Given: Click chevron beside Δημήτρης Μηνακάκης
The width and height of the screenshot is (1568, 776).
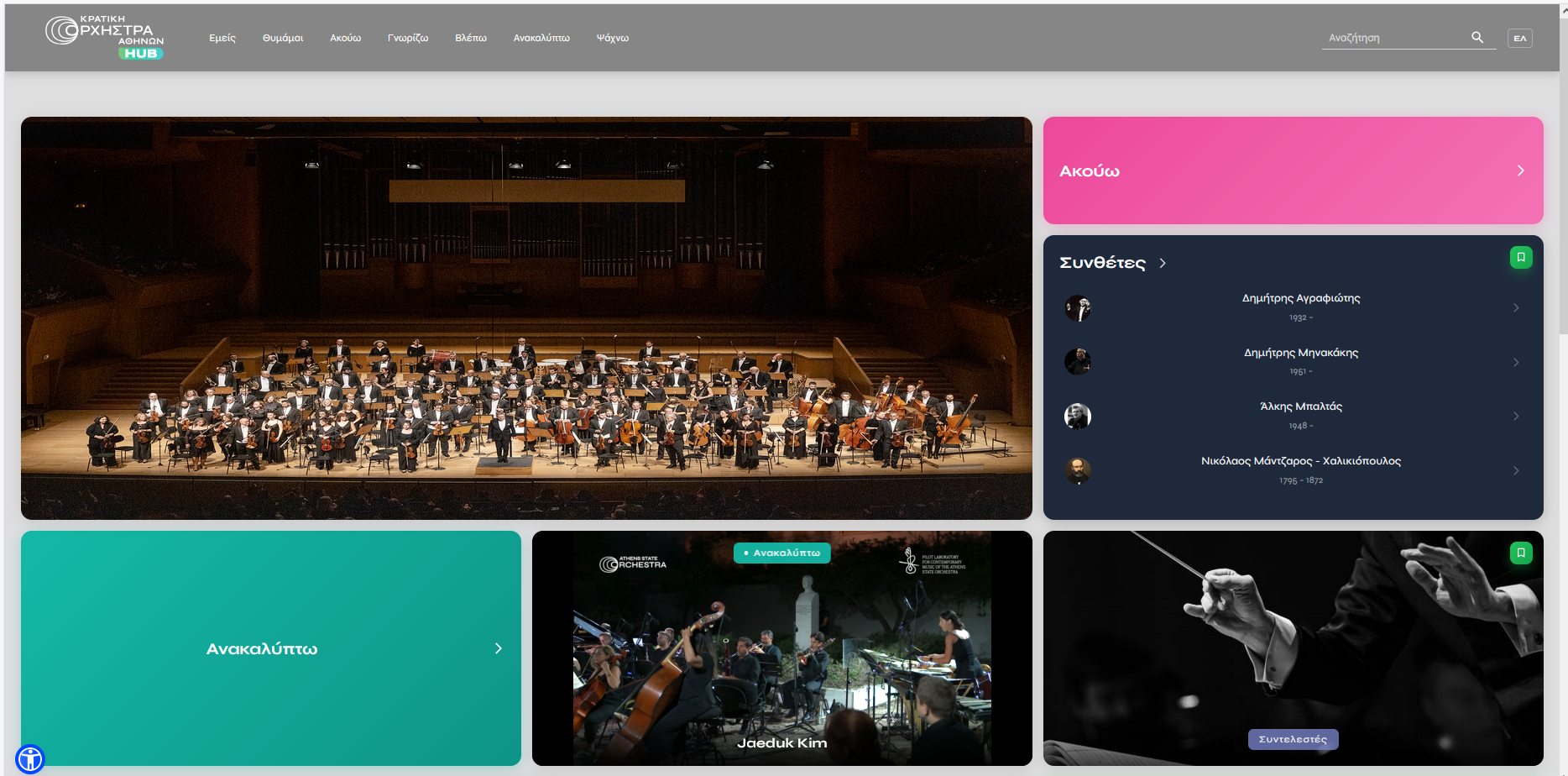Looking at the screenshot, I should [1516, 362].
